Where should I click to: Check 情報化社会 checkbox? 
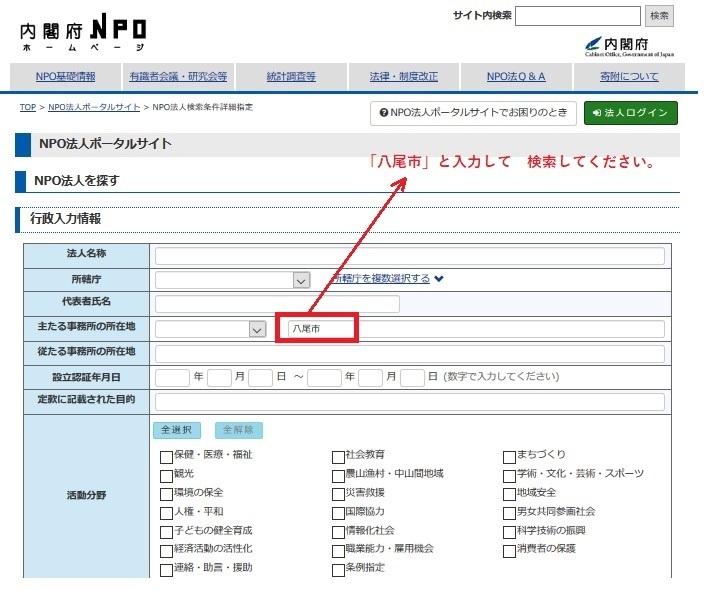(338, 532)
